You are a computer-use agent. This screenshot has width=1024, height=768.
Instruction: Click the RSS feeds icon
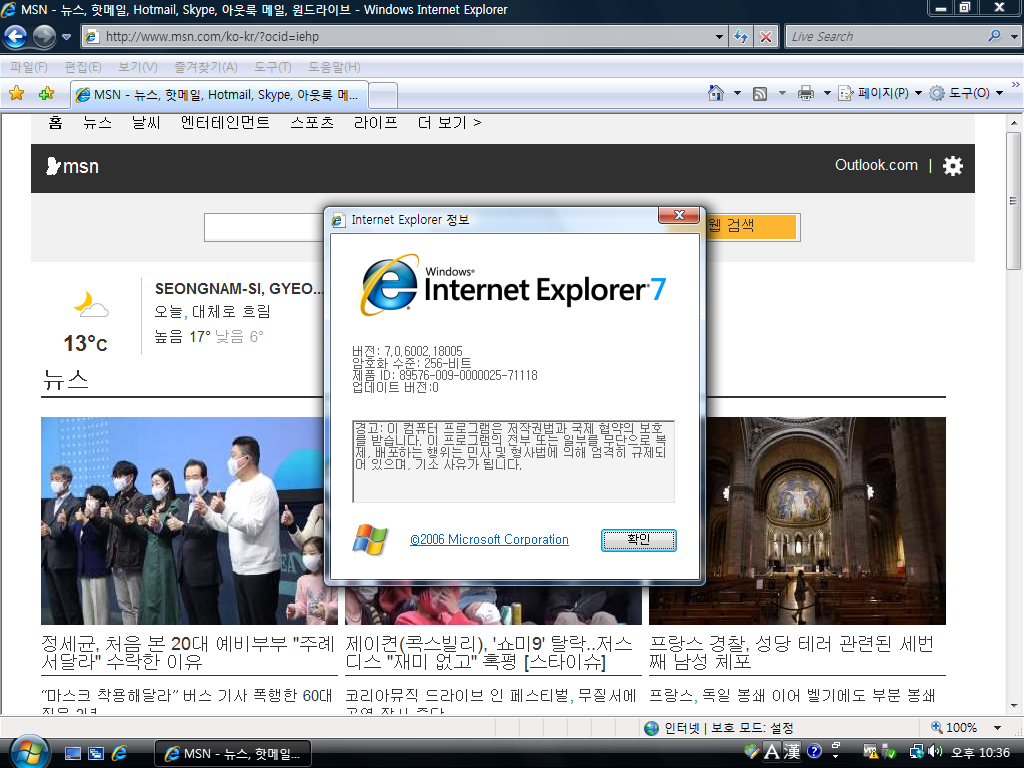click(x=760, y=93)
